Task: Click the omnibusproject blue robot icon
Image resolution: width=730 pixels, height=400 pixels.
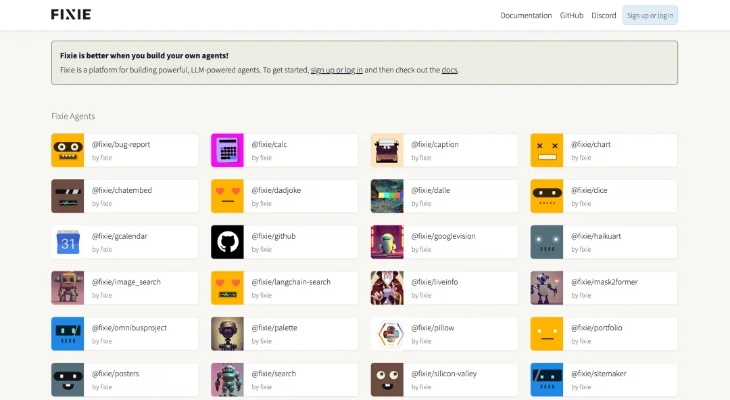Action: (68, 334)
